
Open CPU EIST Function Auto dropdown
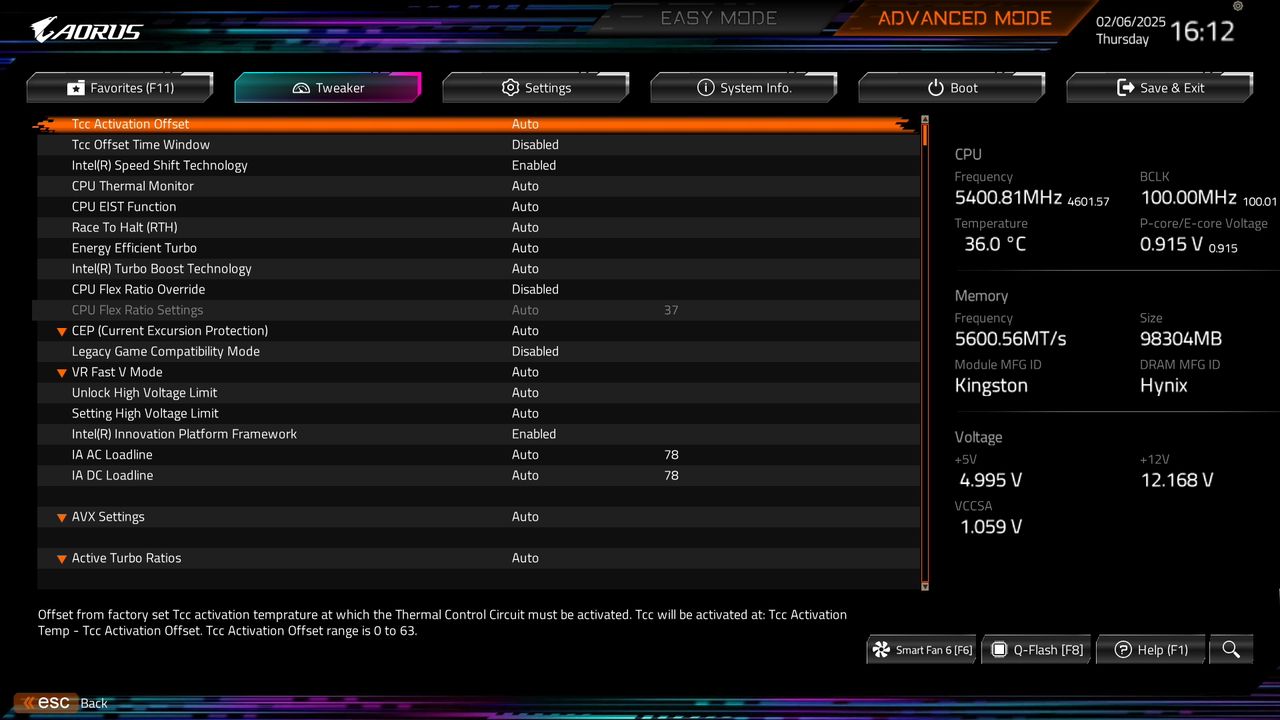coord(525,207)
